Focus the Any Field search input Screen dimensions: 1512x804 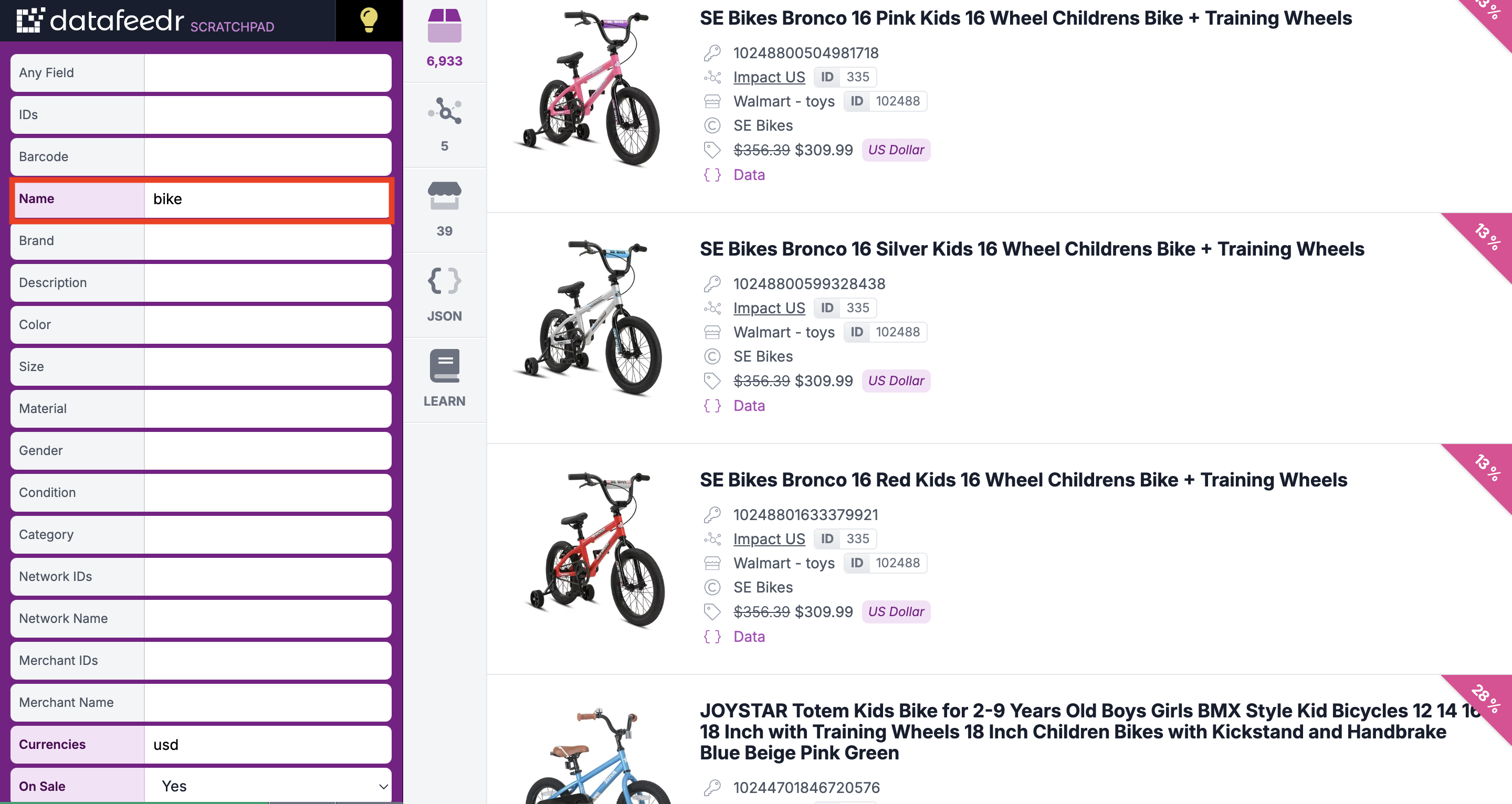coord(268,73)
